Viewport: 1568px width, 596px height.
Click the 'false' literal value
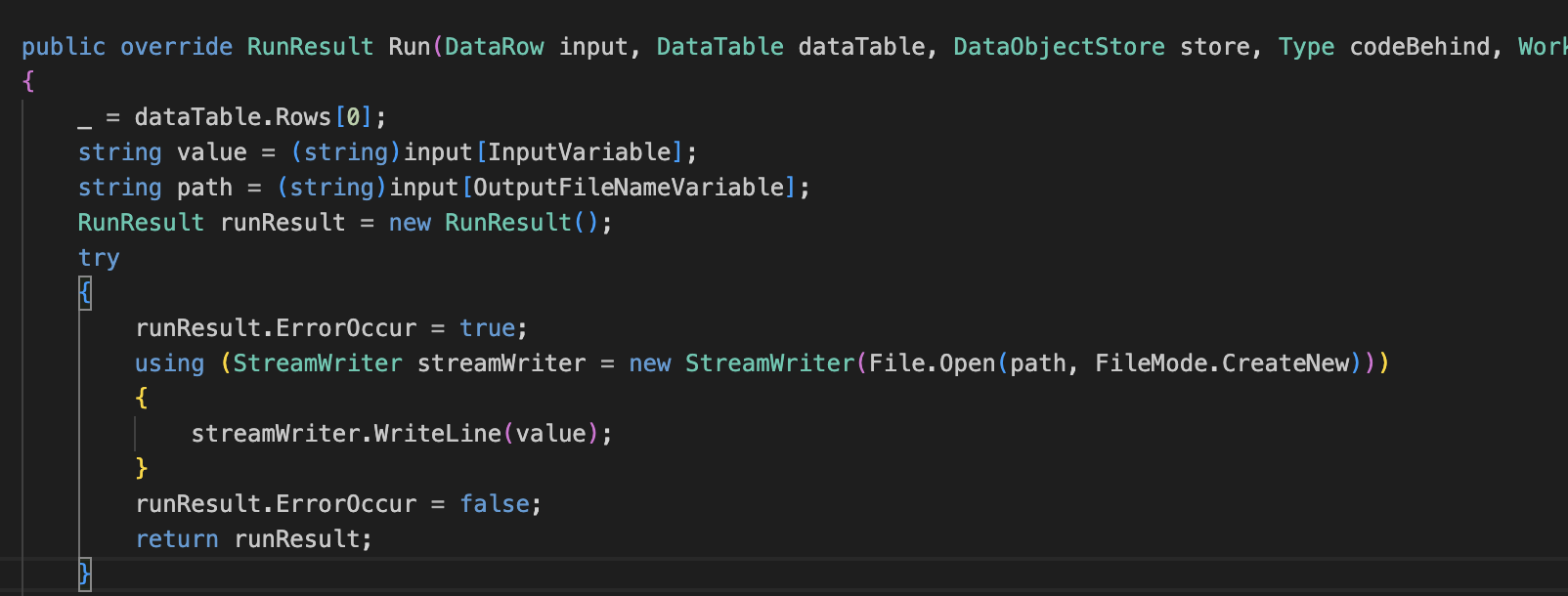tap(494, 504)
